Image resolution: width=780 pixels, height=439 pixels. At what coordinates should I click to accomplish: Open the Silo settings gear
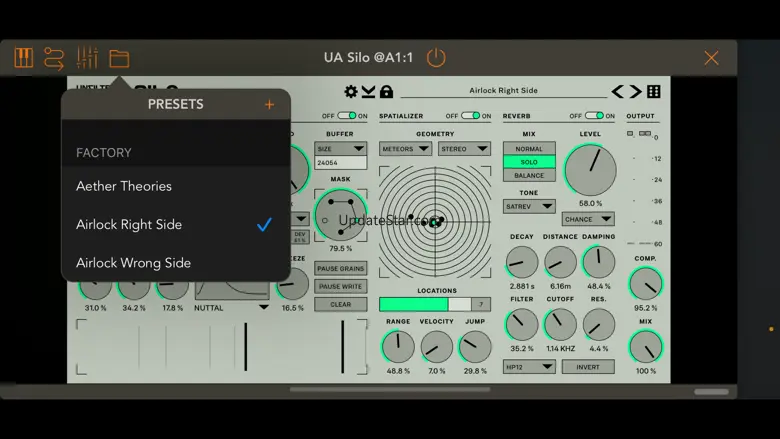[351, 91]
